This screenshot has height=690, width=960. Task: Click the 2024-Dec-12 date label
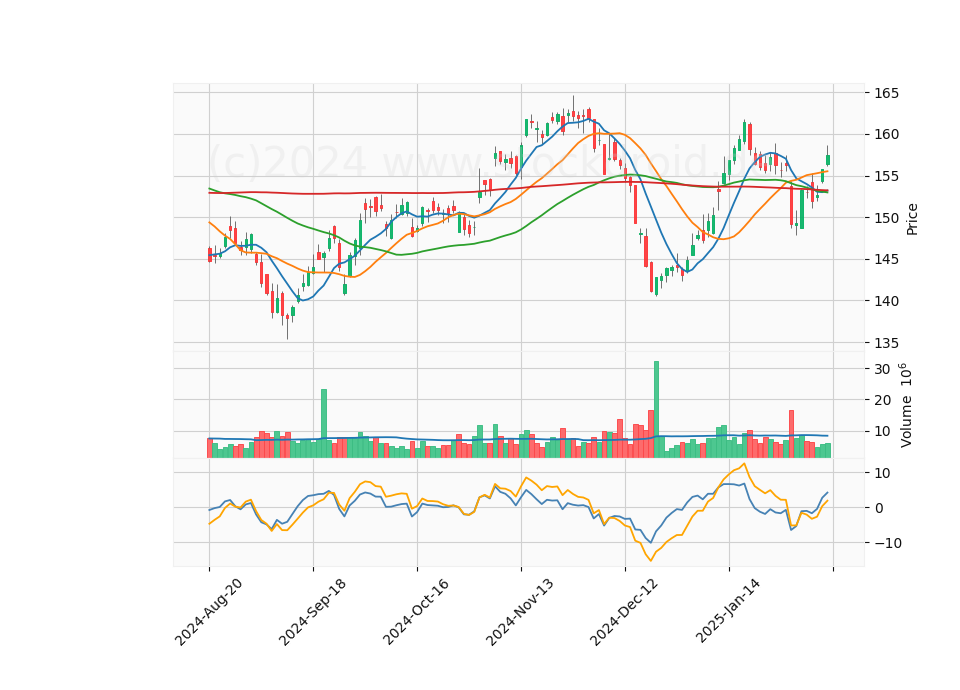tap(624, 612)
